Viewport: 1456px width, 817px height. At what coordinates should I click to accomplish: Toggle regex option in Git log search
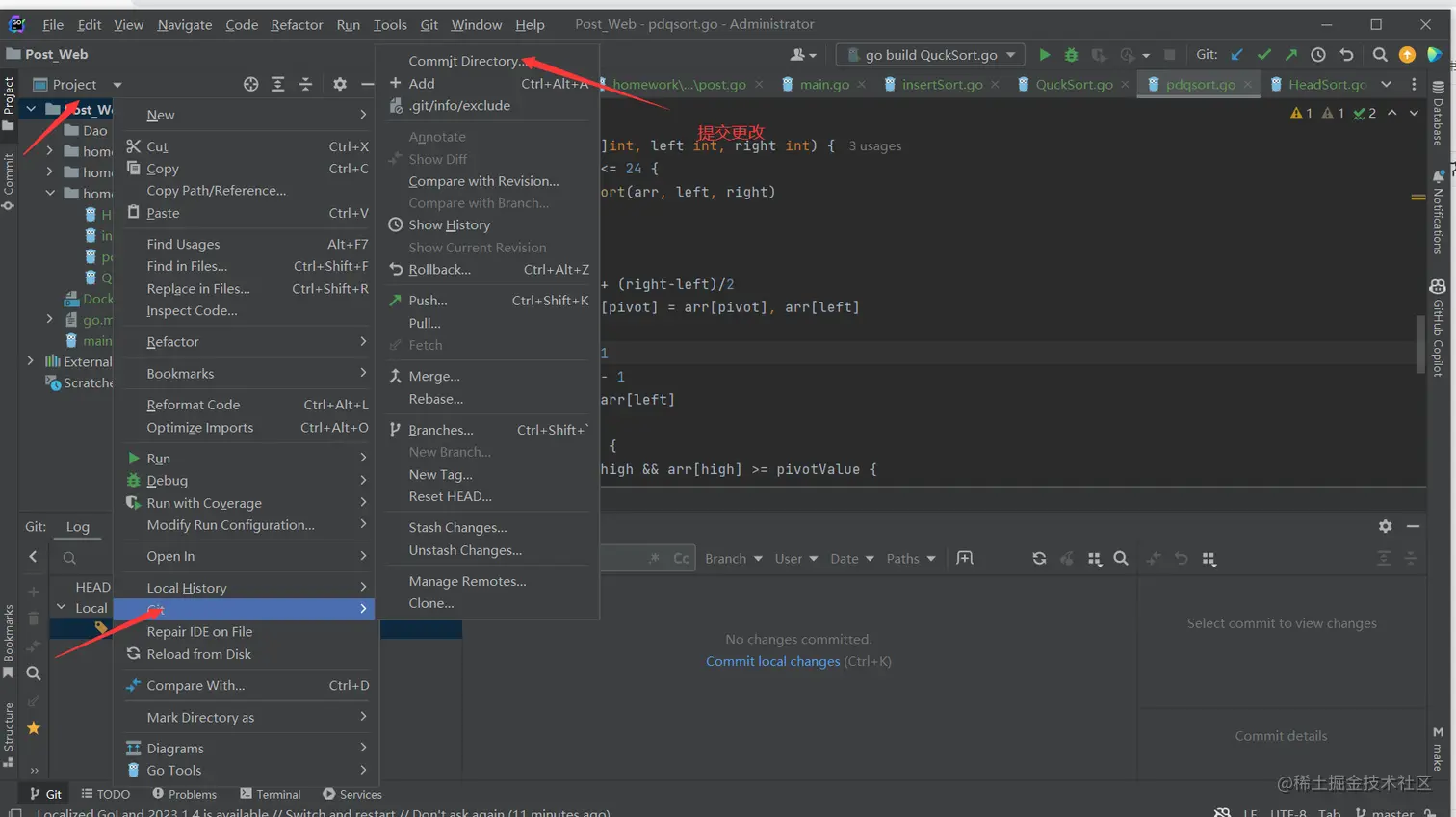(655, 559)
